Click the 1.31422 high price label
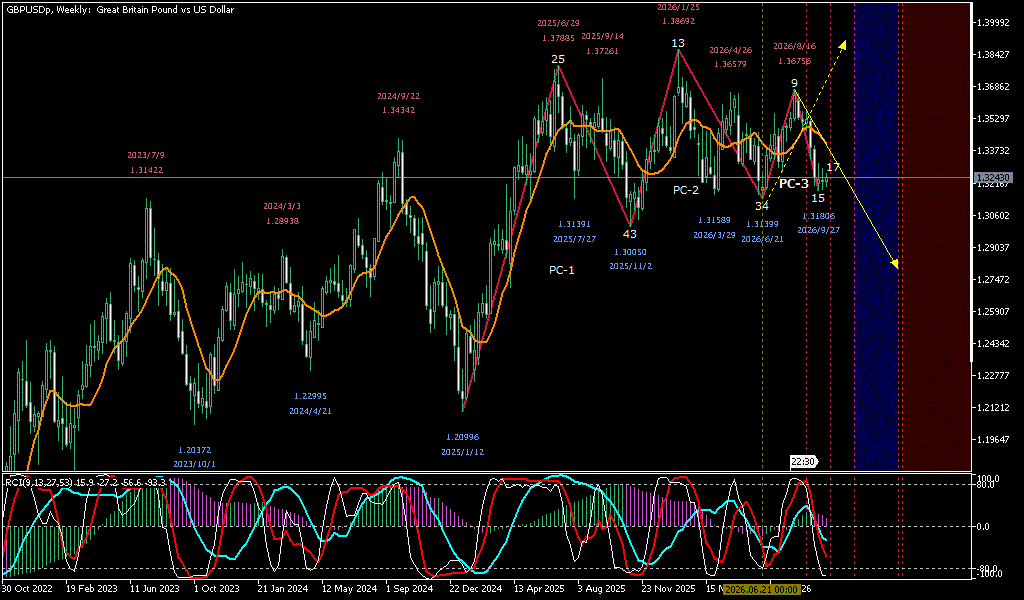The height and width of the screenshot is (600, 1024). pyautogui.click(x=146, y=170)
